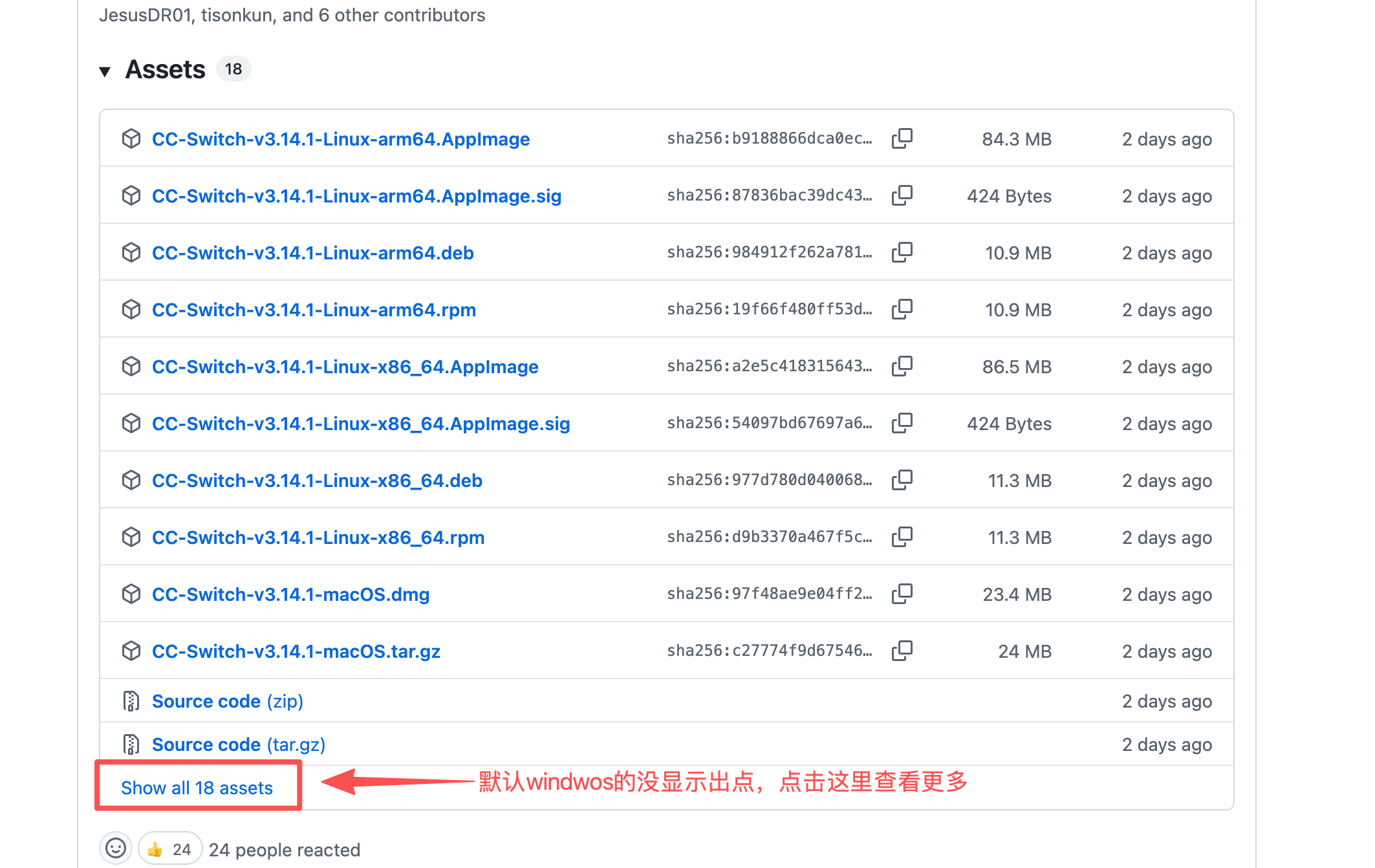The width and height of the screenshot is (1375, 868).
Task: Collapse the Assets section triangle
Action: click(105, 71)
